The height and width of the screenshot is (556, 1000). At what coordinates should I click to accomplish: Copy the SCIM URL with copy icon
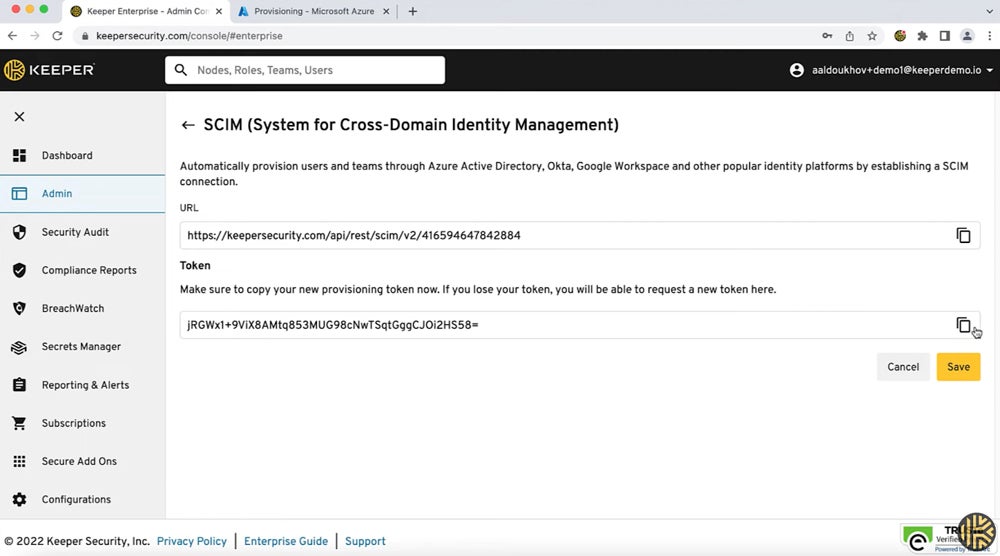coord(963,236)
